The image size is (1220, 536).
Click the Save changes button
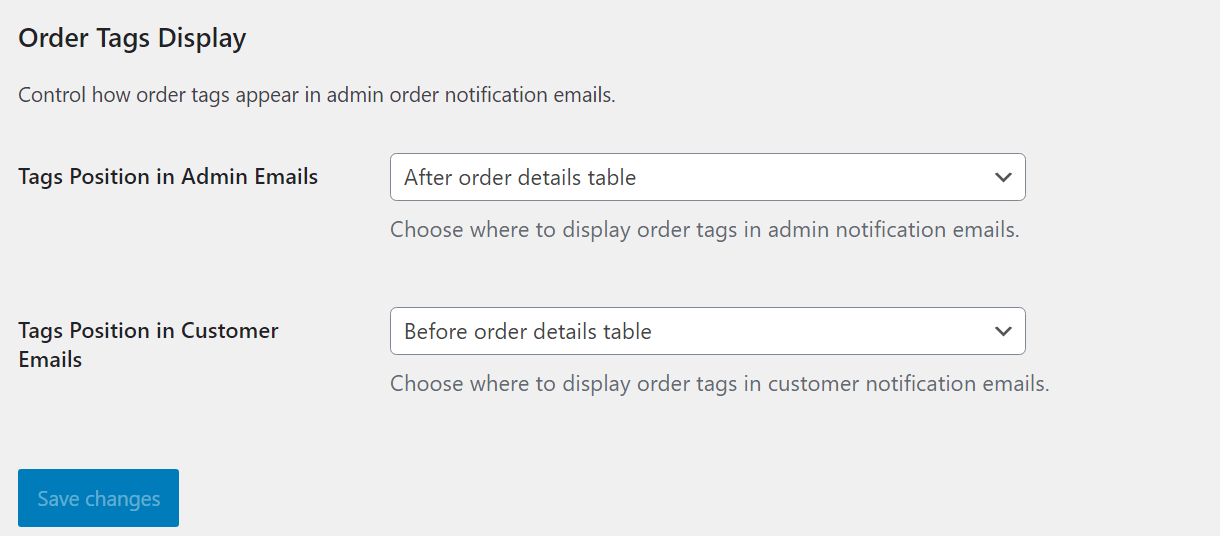coord(98,498)
